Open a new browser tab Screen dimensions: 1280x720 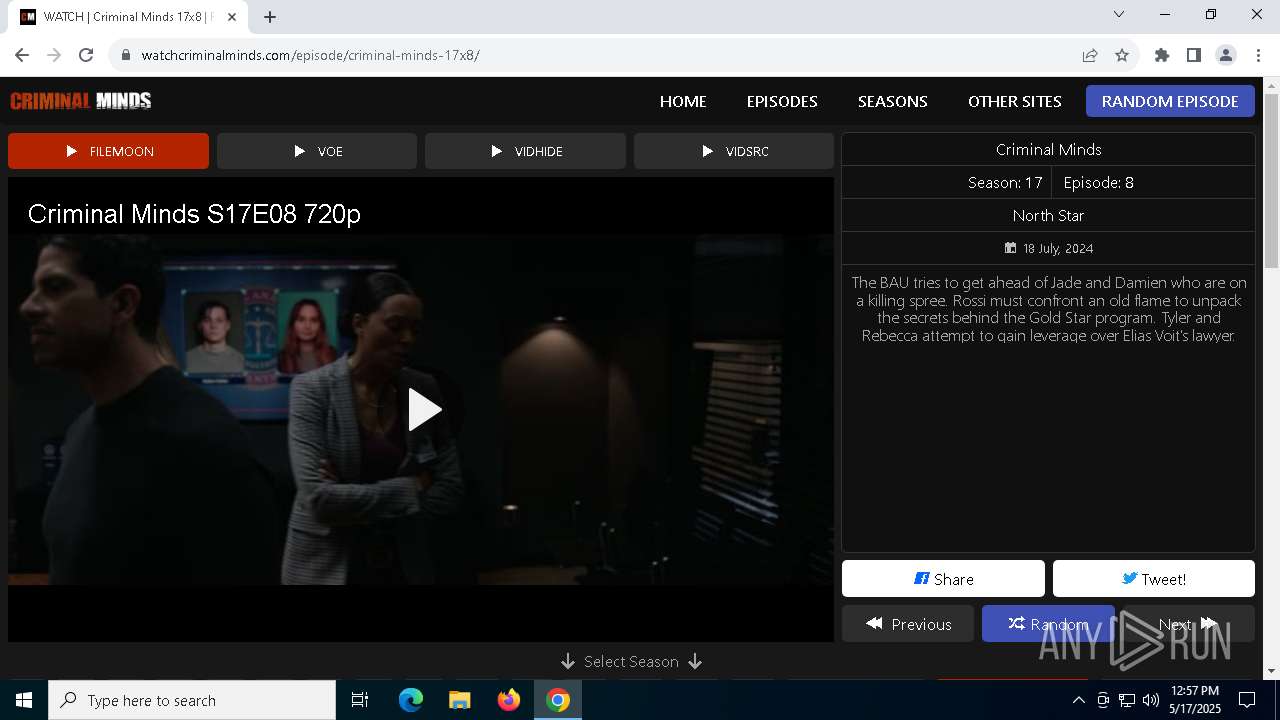(x=270, y=16)
